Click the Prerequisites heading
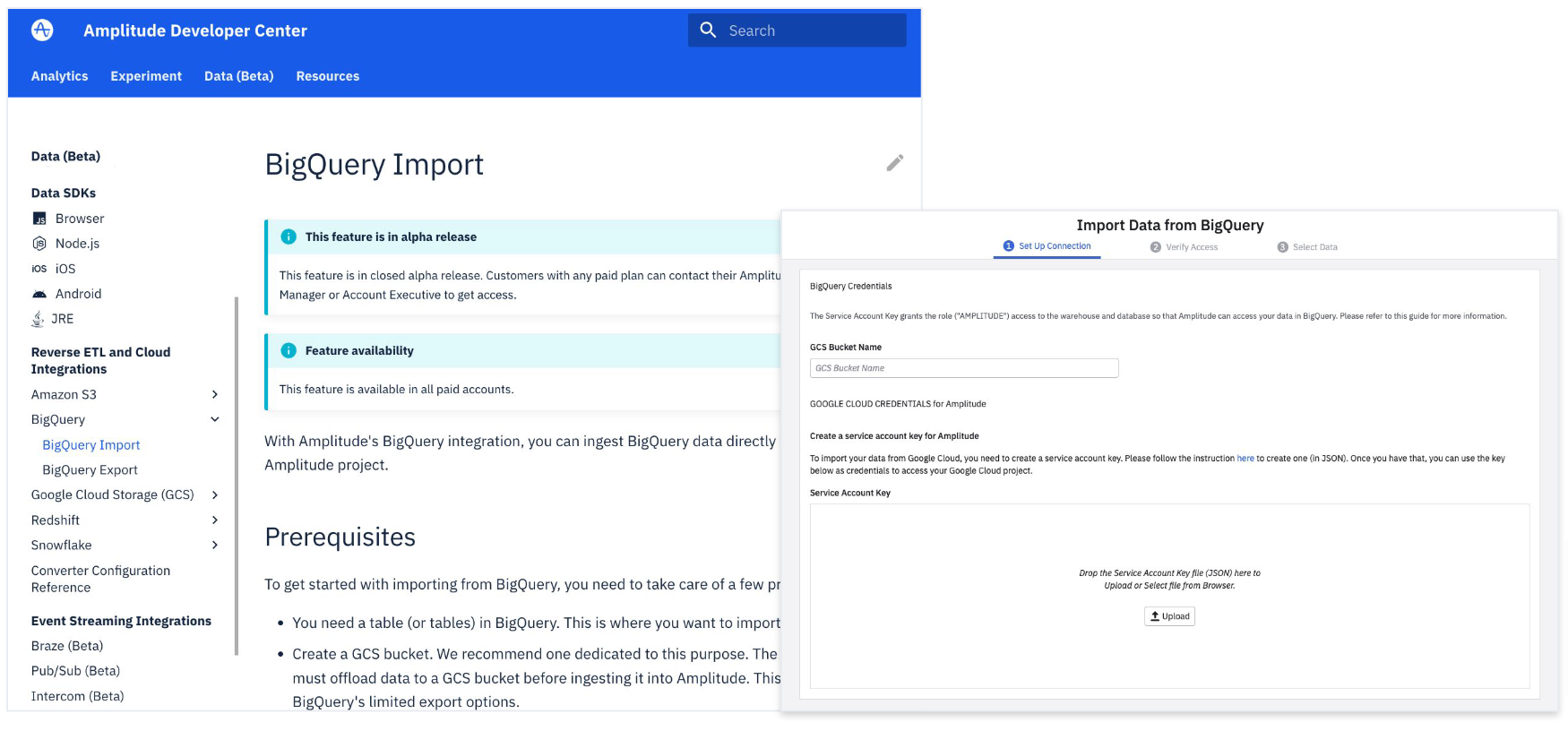 (x=340, y=537)
